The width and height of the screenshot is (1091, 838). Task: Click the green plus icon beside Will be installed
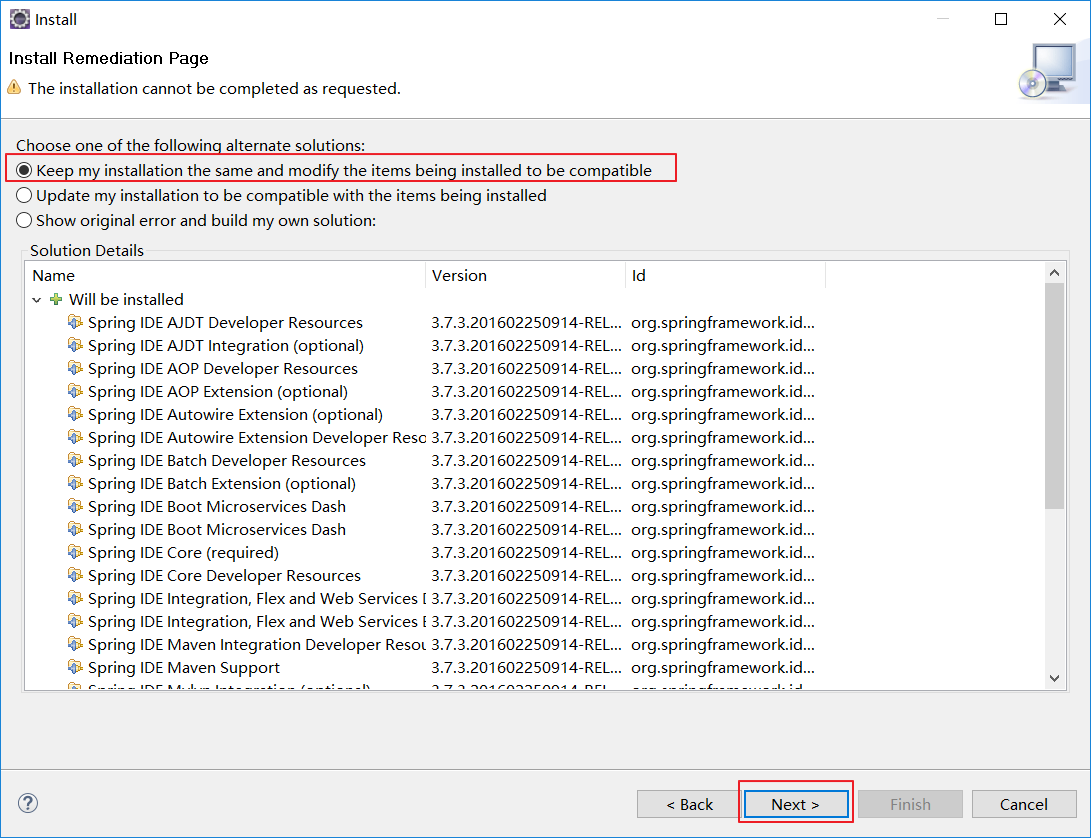pyautogui.click(x=53, y=299)
